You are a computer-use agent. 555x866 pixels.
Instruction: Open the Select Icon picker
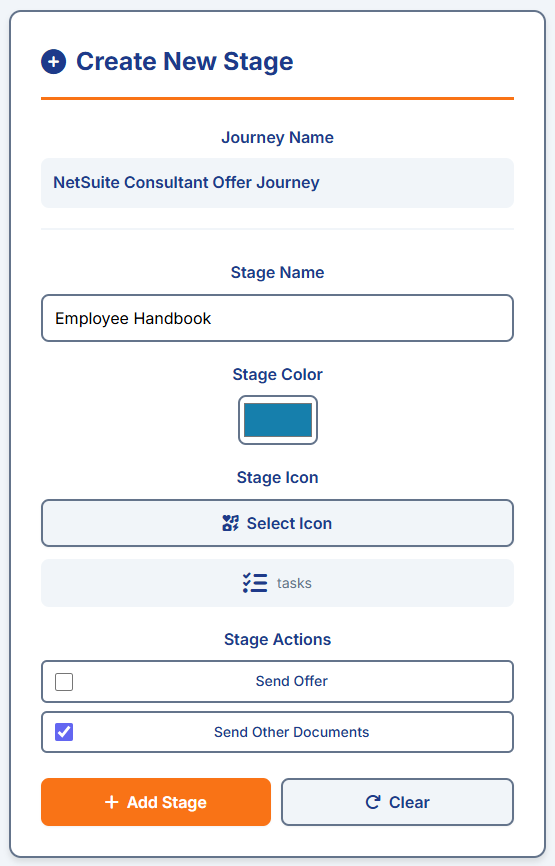coord(277,523)
